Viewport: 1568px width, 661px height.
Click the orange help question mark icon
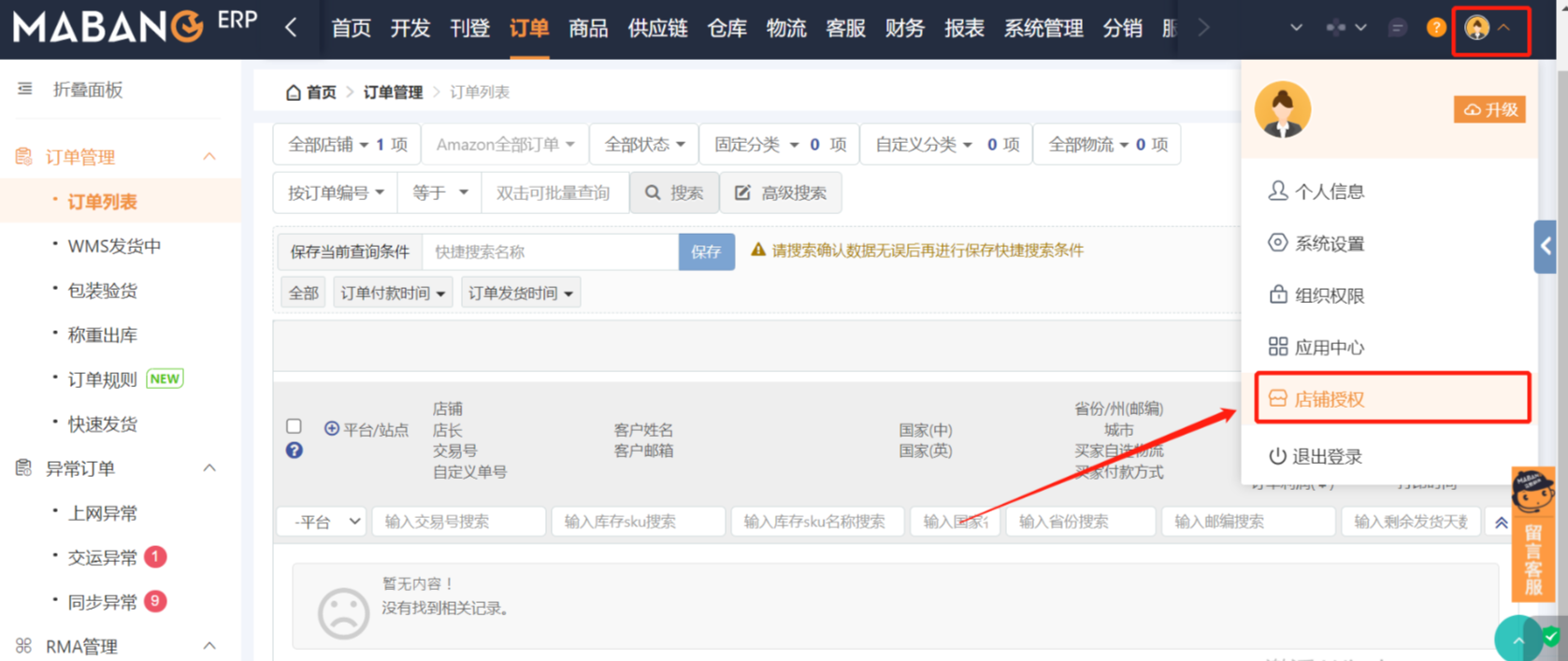coord(1435,28)
